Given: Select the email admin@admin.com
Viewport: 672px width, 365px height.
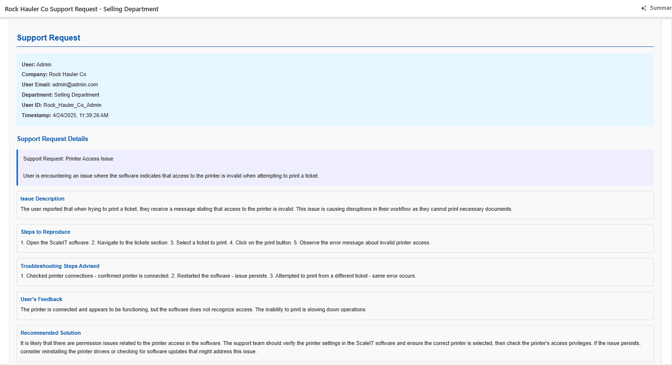Looking at the screenshot, I should point(75,85).
